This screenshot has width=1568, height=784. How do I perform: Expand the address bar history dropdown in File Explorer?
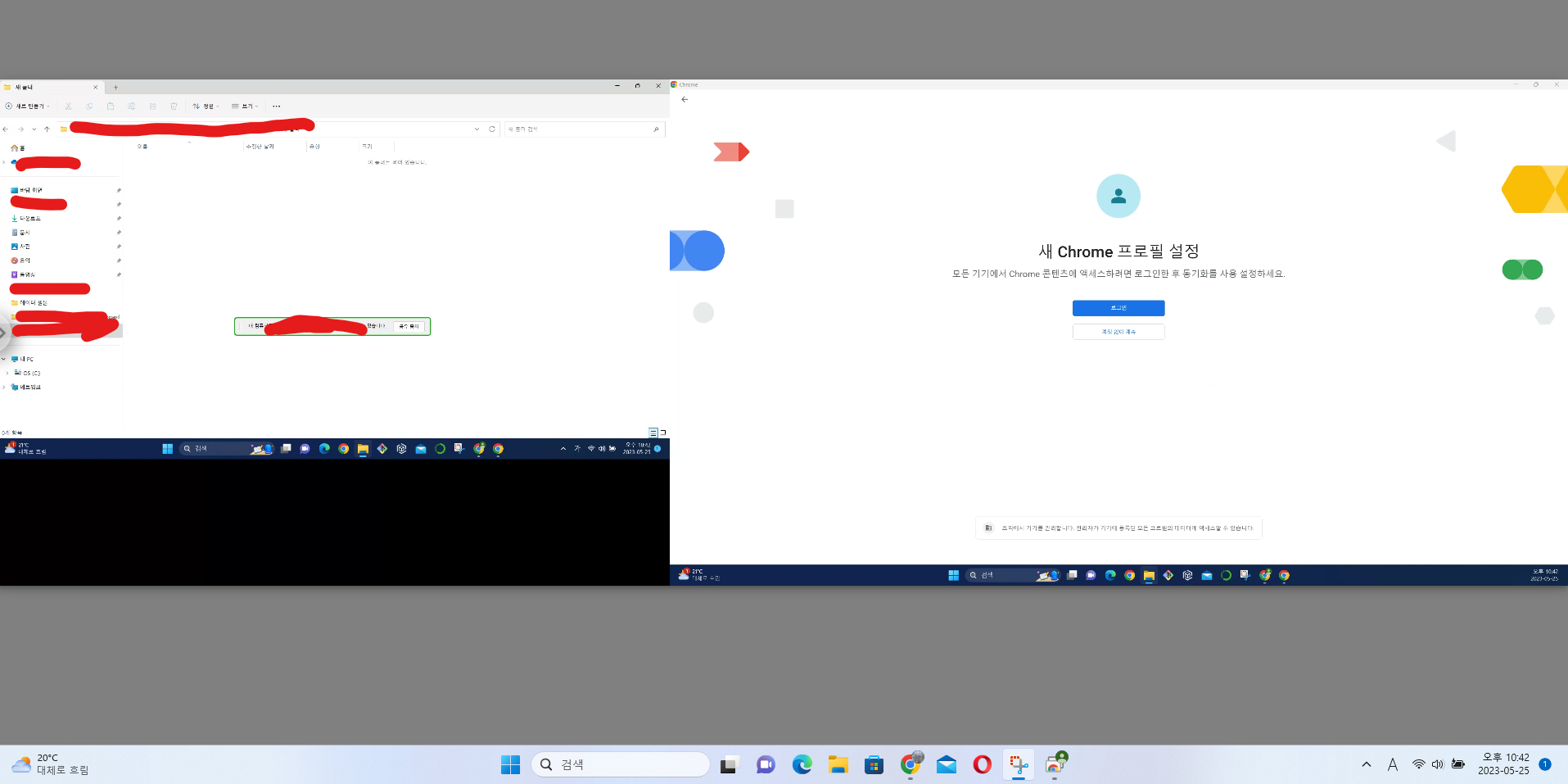click(477, 129)
